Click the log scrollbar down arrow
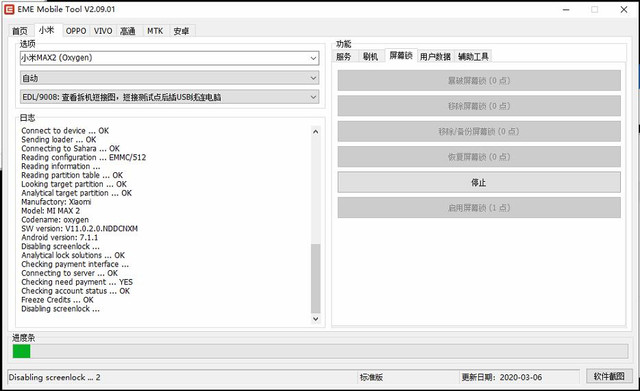 click(x=316, y=319)
